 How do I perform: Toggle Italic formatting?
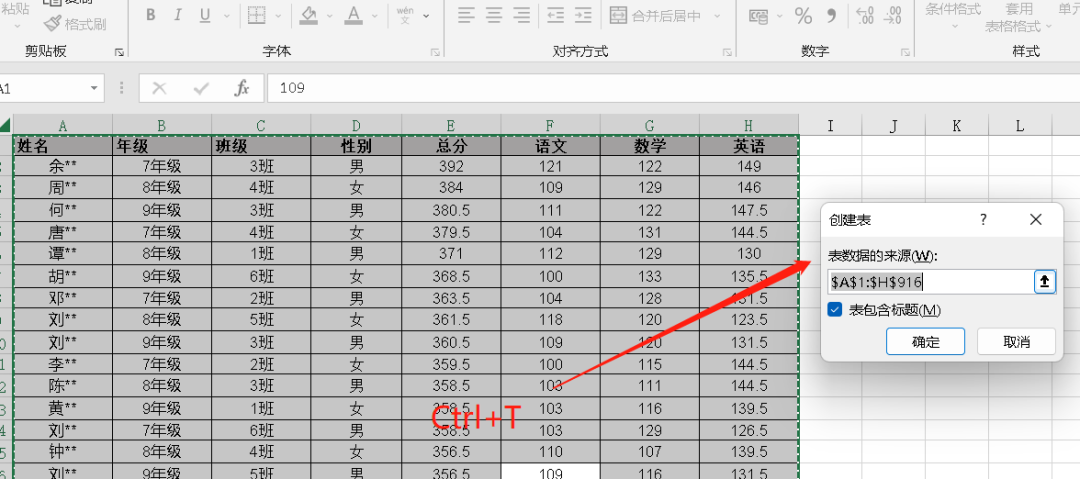pos(178,15)
